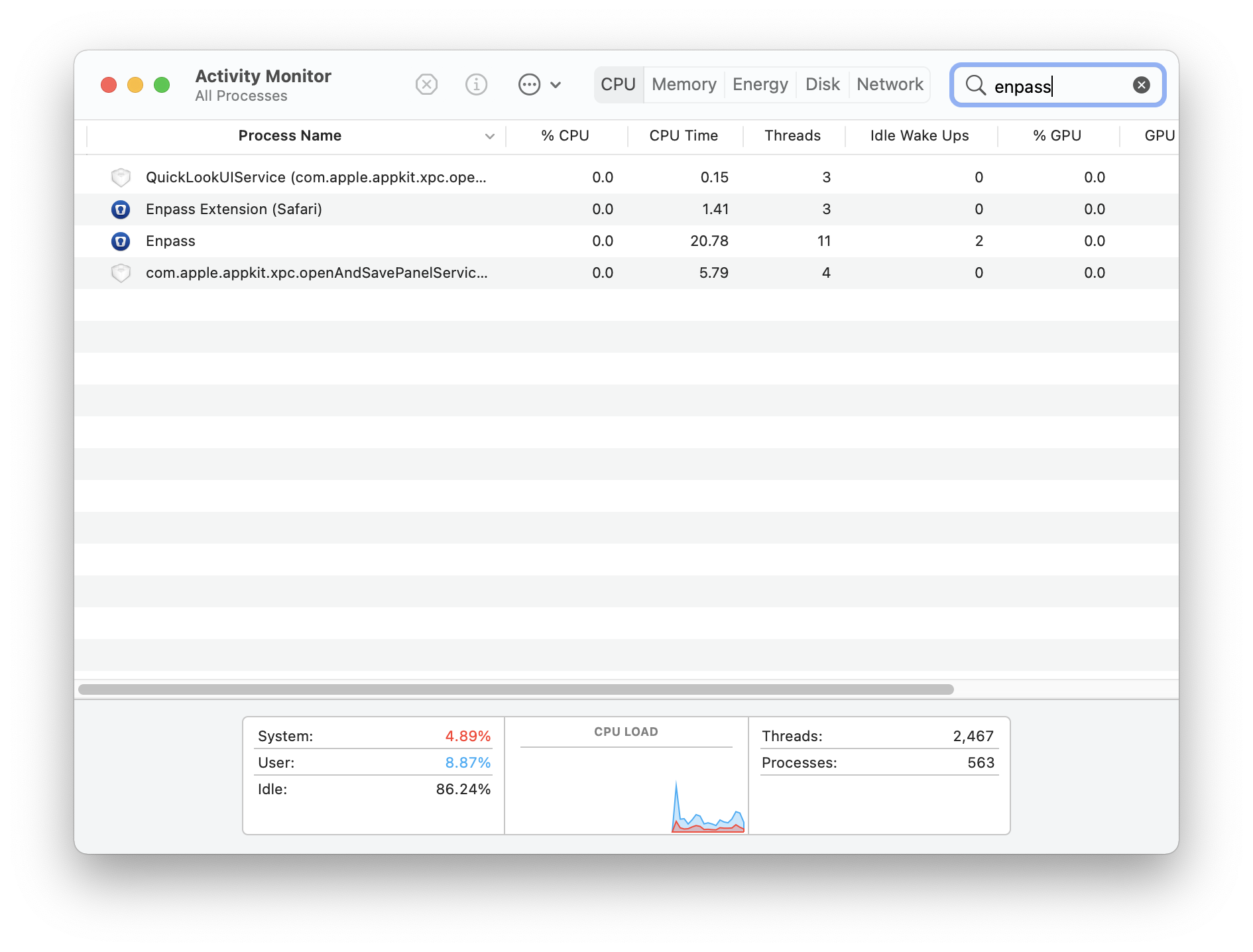
Task: Sort by % GPU column
Action: click(x=1057, y=136)
